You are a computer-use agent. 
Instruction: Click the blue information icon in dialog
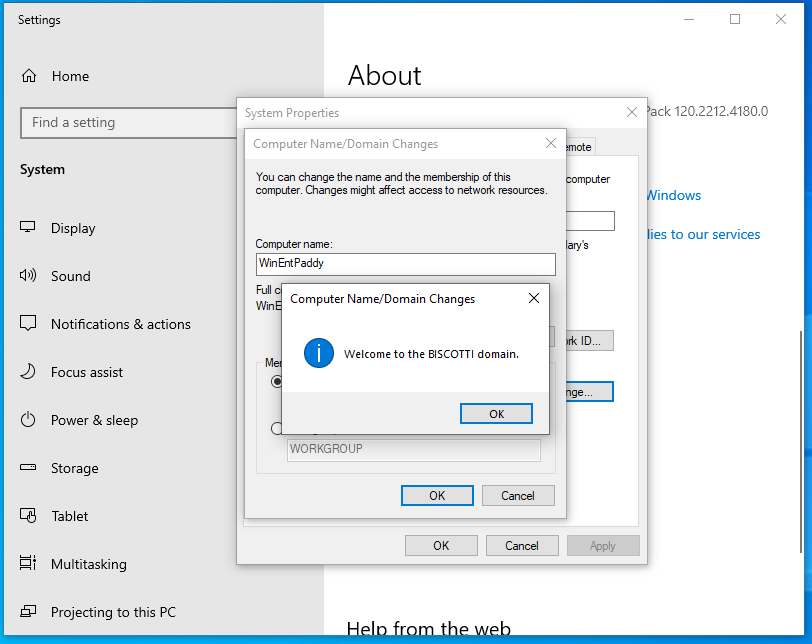coord(318,353)
